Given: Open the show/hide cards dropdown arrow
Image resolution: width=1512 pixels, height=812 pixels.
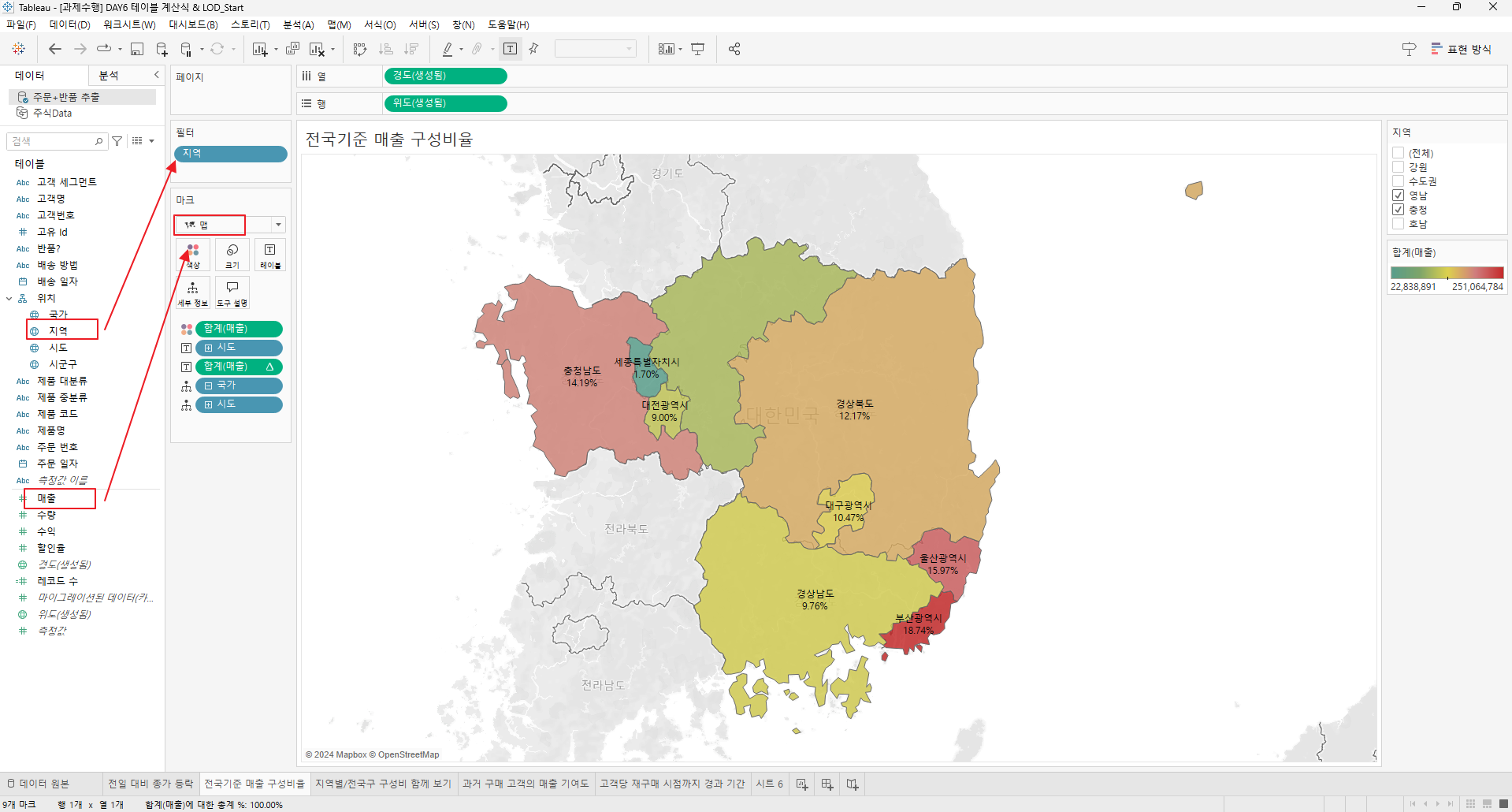Looking at the screenshot, I should coord(680,50).
